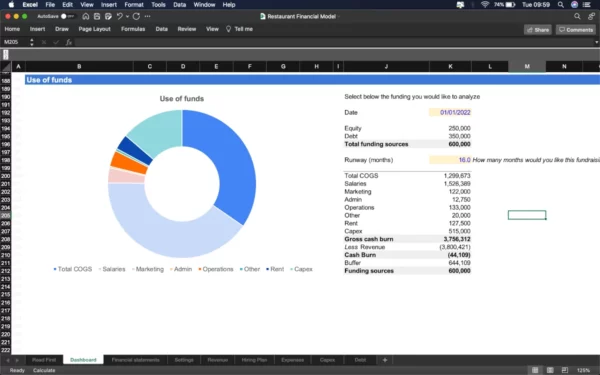Open the Comments pane button

[x=576, y=29]
